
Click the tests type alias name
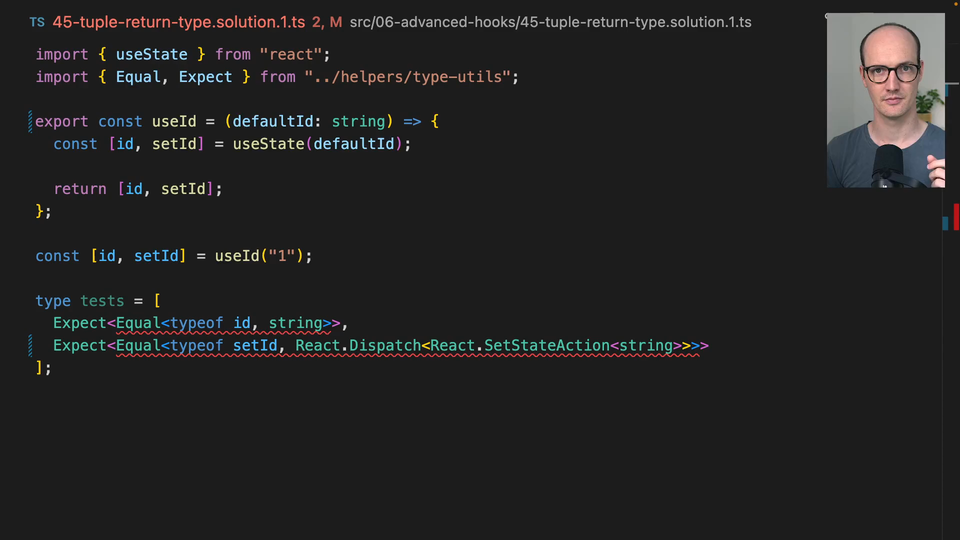click(102, 301)
